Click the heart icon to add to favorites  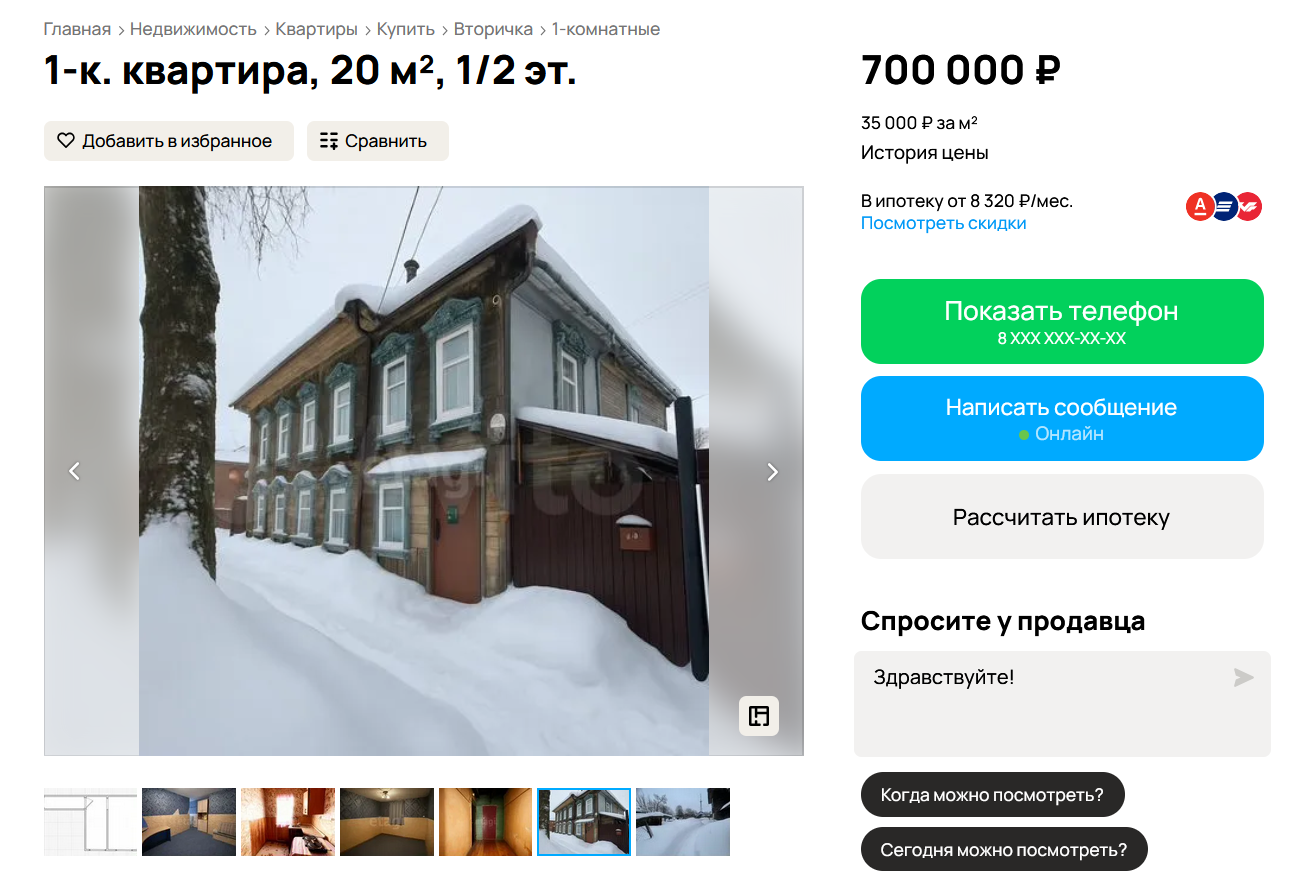click(66, 141)
